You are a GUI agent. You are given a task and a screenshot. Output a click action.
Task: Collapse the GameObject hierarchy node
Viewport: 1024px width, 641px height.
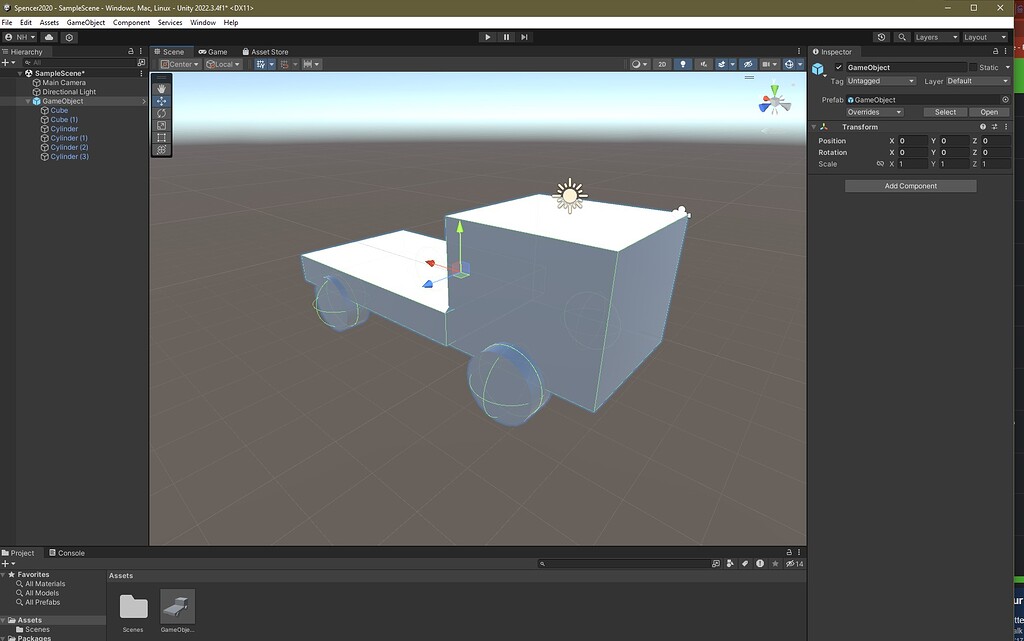pyautogui.click(x=28, y=101)
